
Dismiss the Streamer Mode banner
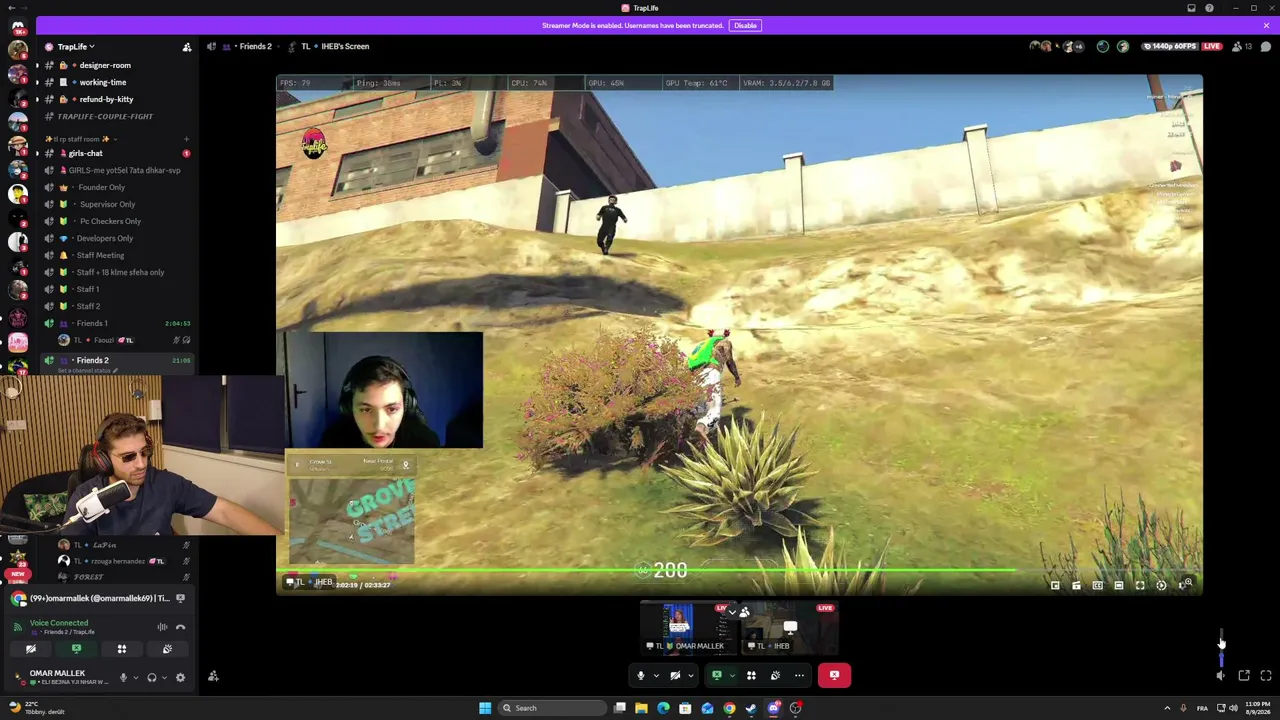(1266, 25)
